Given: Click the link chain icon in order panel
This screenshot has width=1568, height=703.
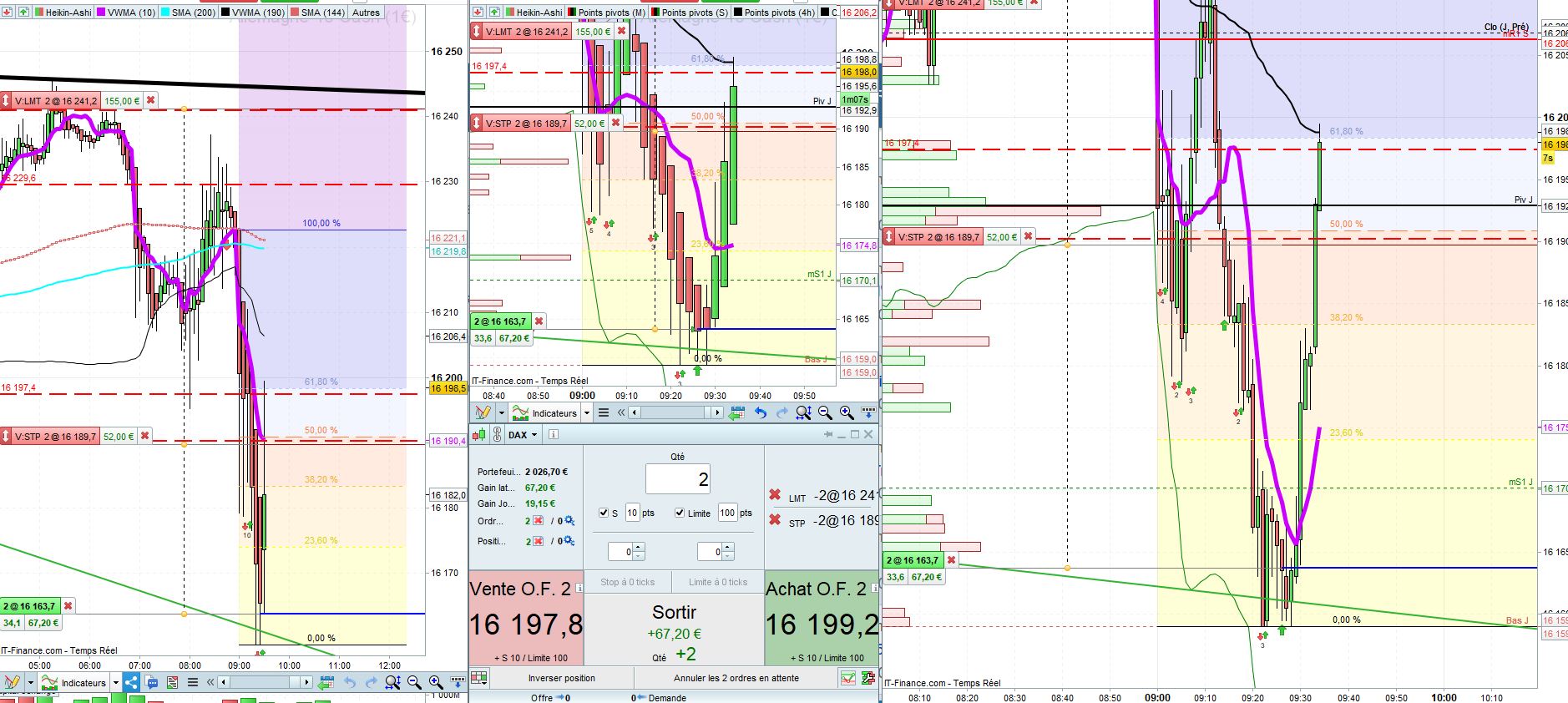Looking at the screenshot, I should tap(497, 434).
